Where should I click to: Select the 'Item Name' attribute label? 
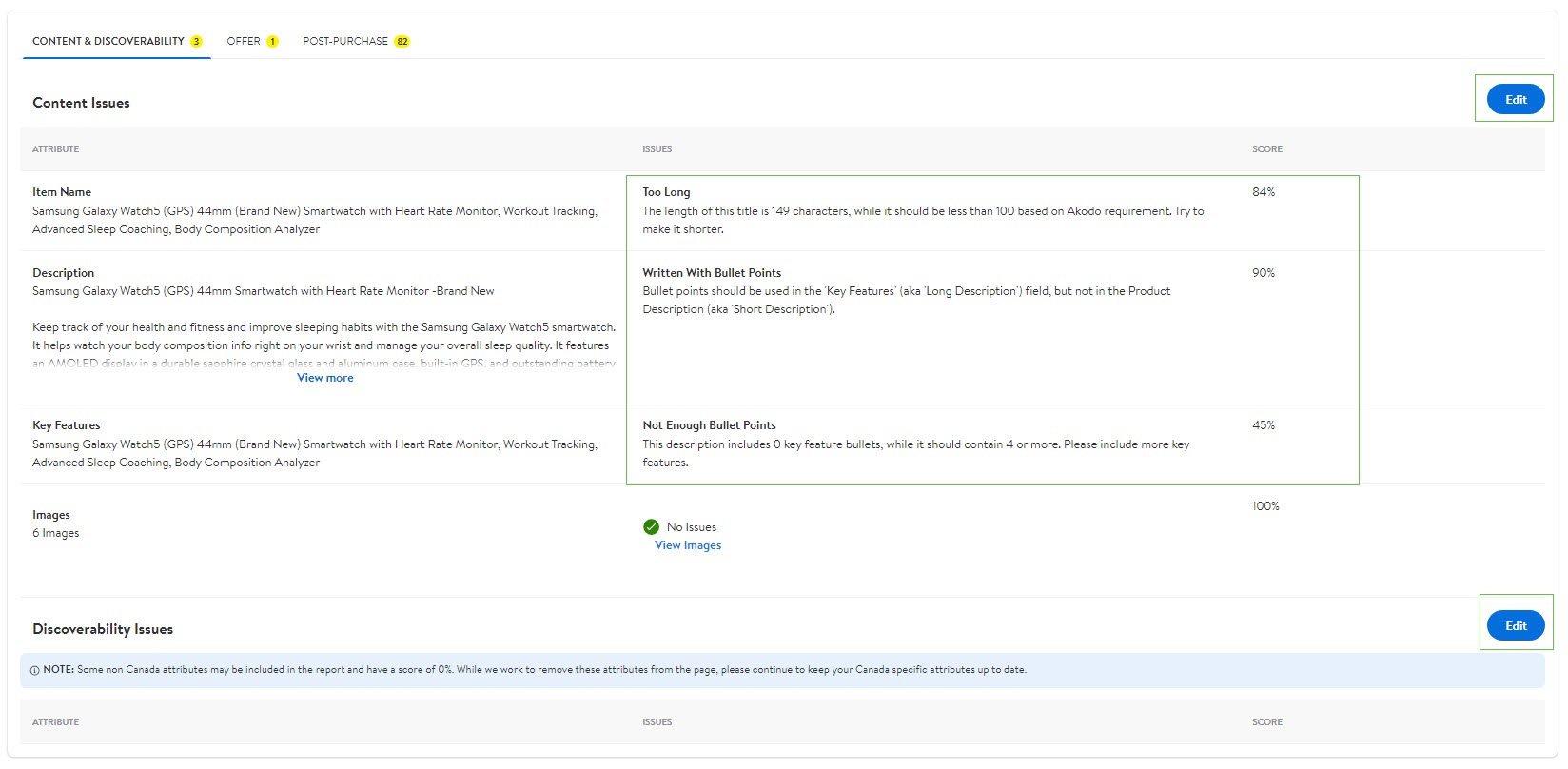pyautogui.click(x=62, y=192)
